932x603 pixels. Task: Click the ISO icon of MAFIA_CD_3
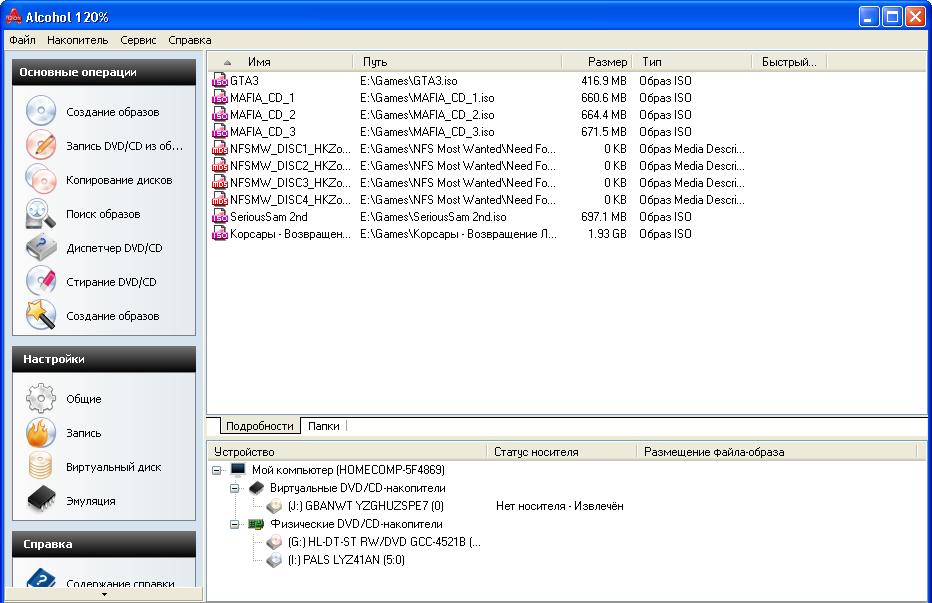coord(220,131)
